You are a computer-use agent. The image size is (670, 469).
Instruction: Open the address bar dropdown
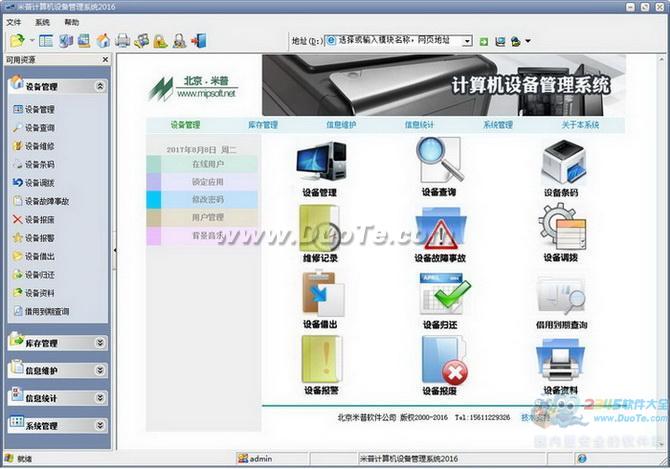469,41
